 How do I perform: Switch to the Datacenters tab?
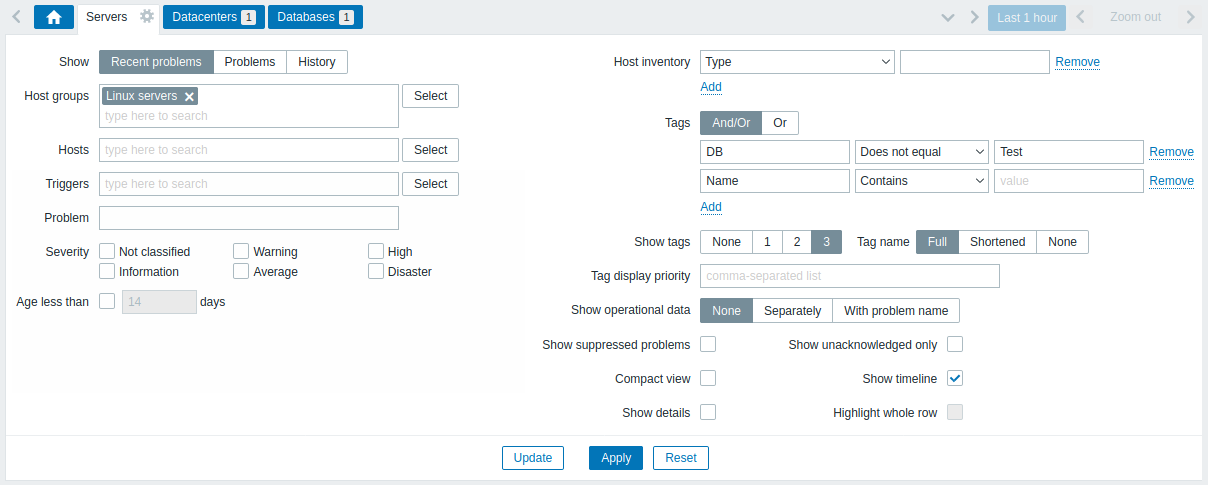pos(213,17)
